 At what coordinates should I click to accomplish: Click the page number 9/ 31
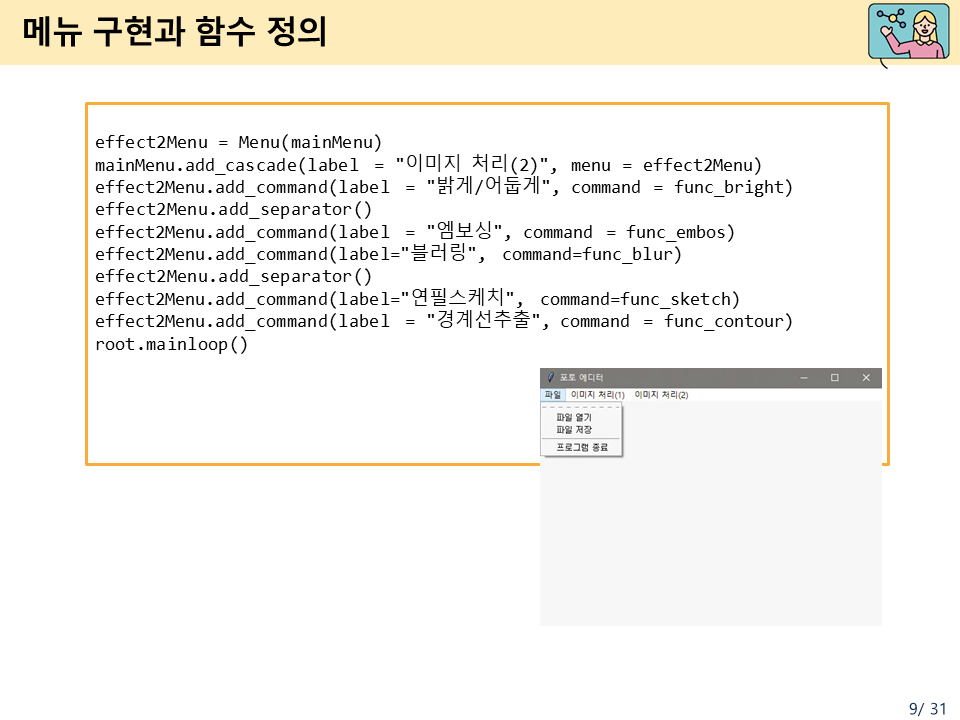(x=928, y=708)
